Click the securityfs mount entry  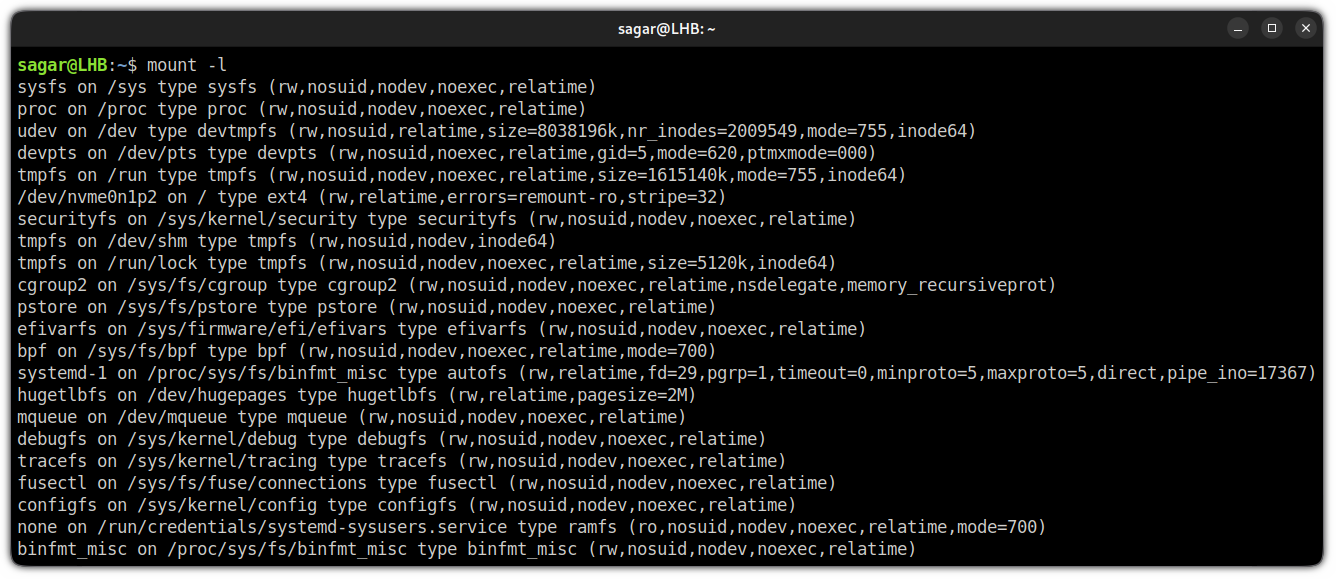pyautogui.click(x=437, y=219)
